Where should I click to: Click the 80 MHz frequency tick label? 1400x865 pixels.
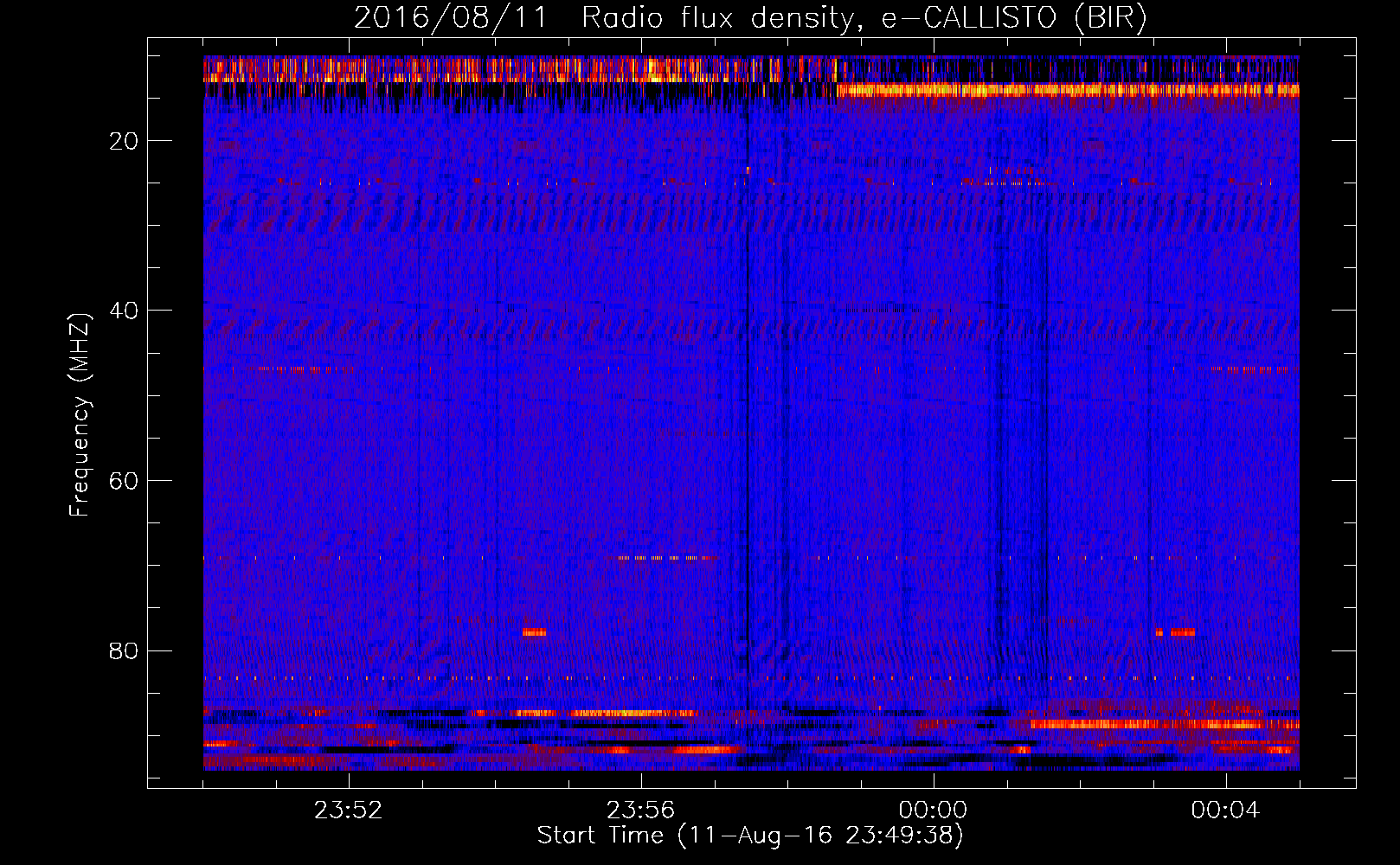(x=125, y=650)
